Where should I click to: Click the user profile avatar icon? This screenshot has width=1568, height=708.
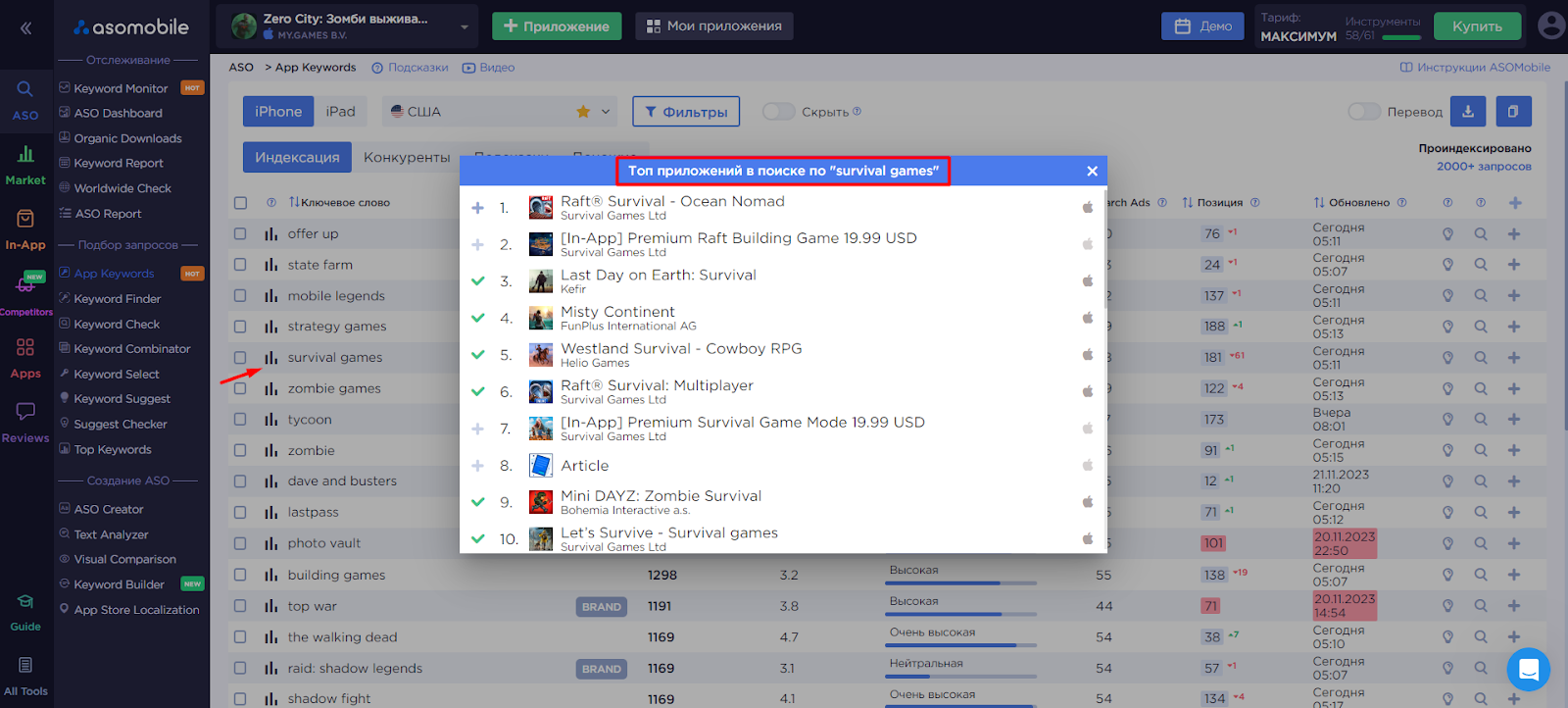pyautogui.click(x=1551, y=25)
